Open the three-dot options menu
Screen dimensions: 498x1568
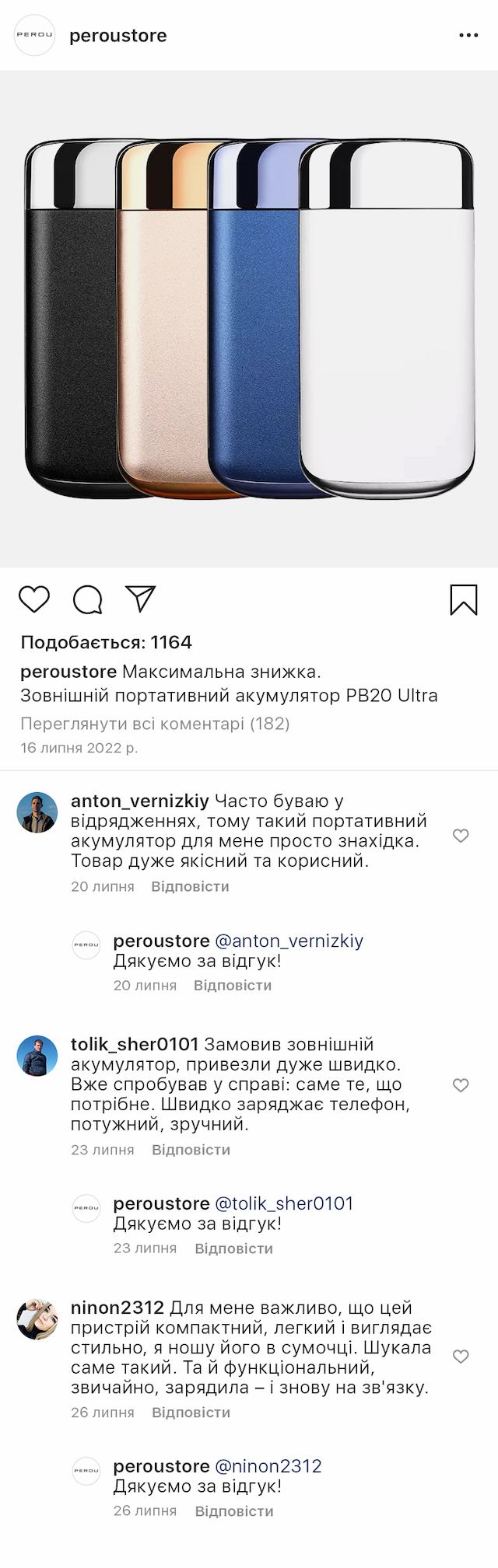[468, 36]
